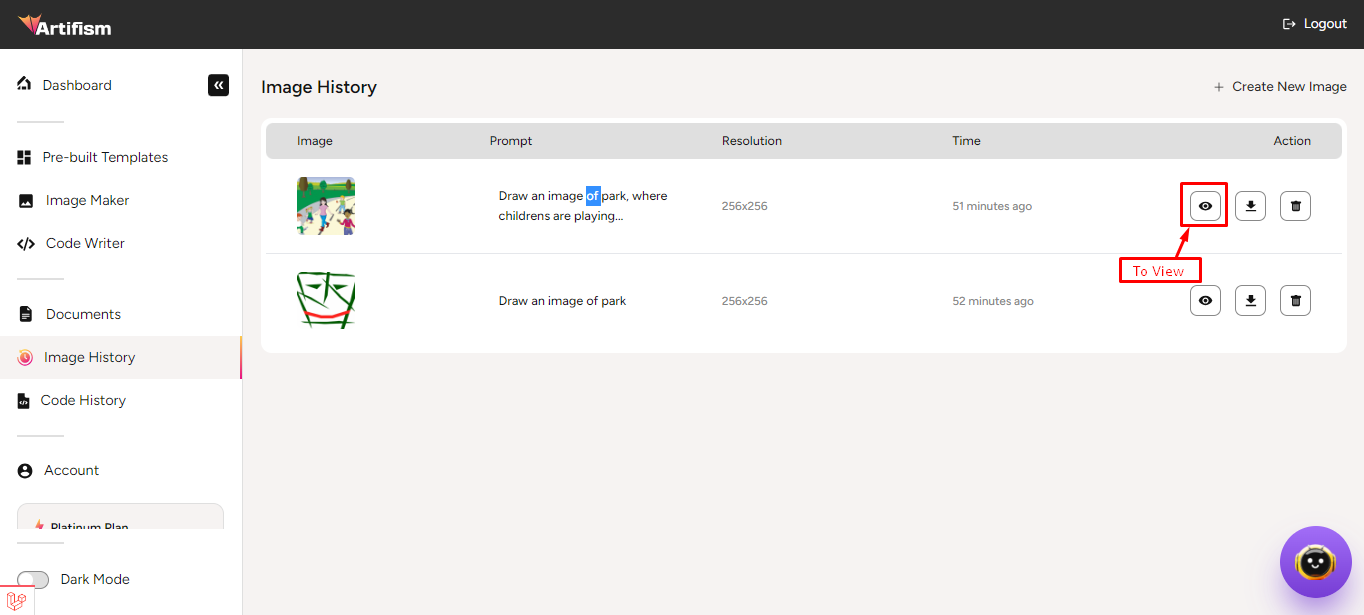This screenshot has height=615, width=1364.
Task: Download the second row park image
Action: [1250, 300]
